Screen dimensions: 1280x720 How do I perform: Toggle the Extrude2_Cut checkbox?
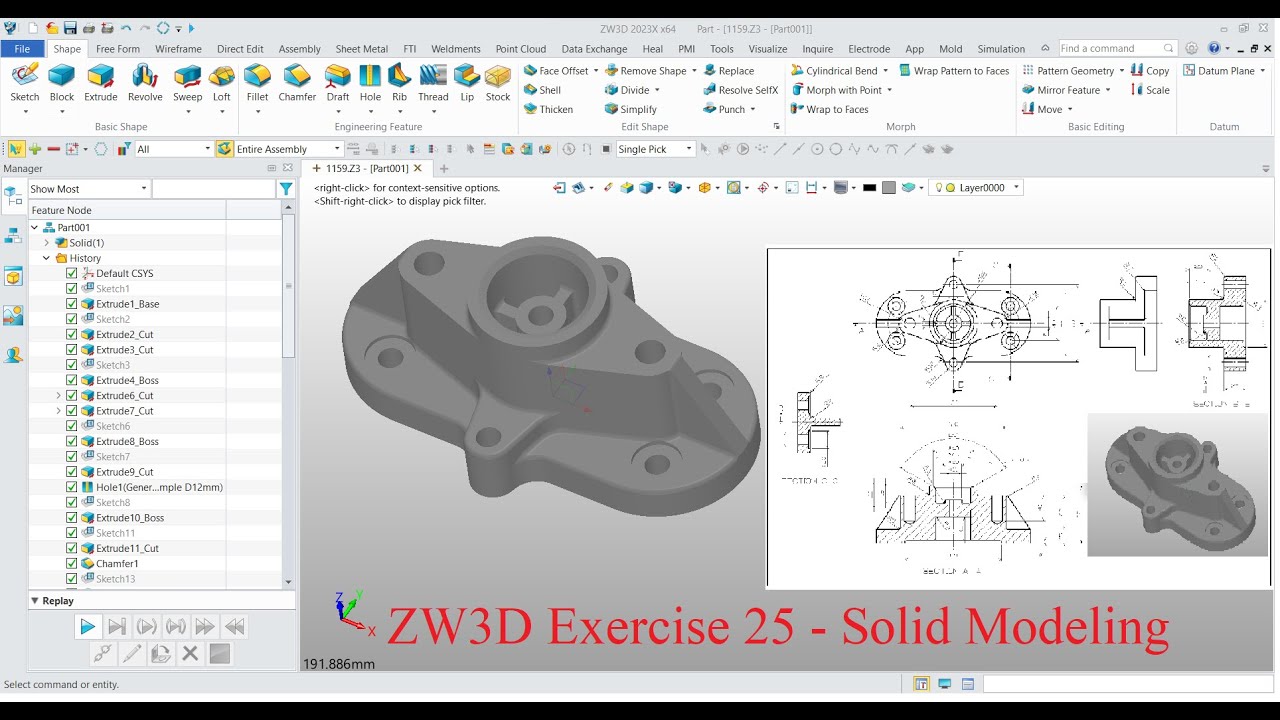[72, 334]
